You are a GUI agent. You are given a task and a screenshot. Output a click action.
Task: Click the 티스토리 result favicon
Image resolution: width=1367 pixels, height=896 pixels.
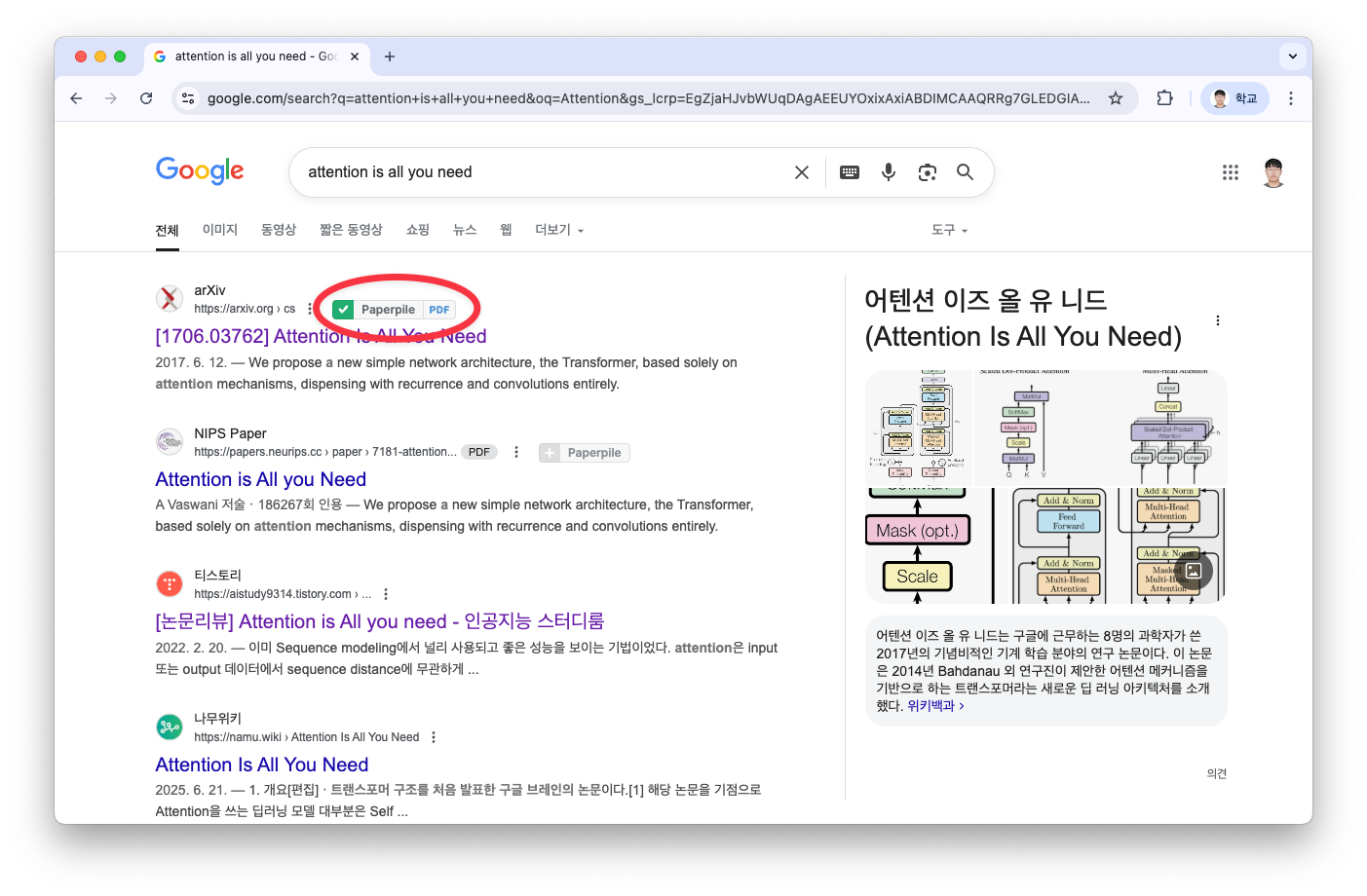pos(170,584)
